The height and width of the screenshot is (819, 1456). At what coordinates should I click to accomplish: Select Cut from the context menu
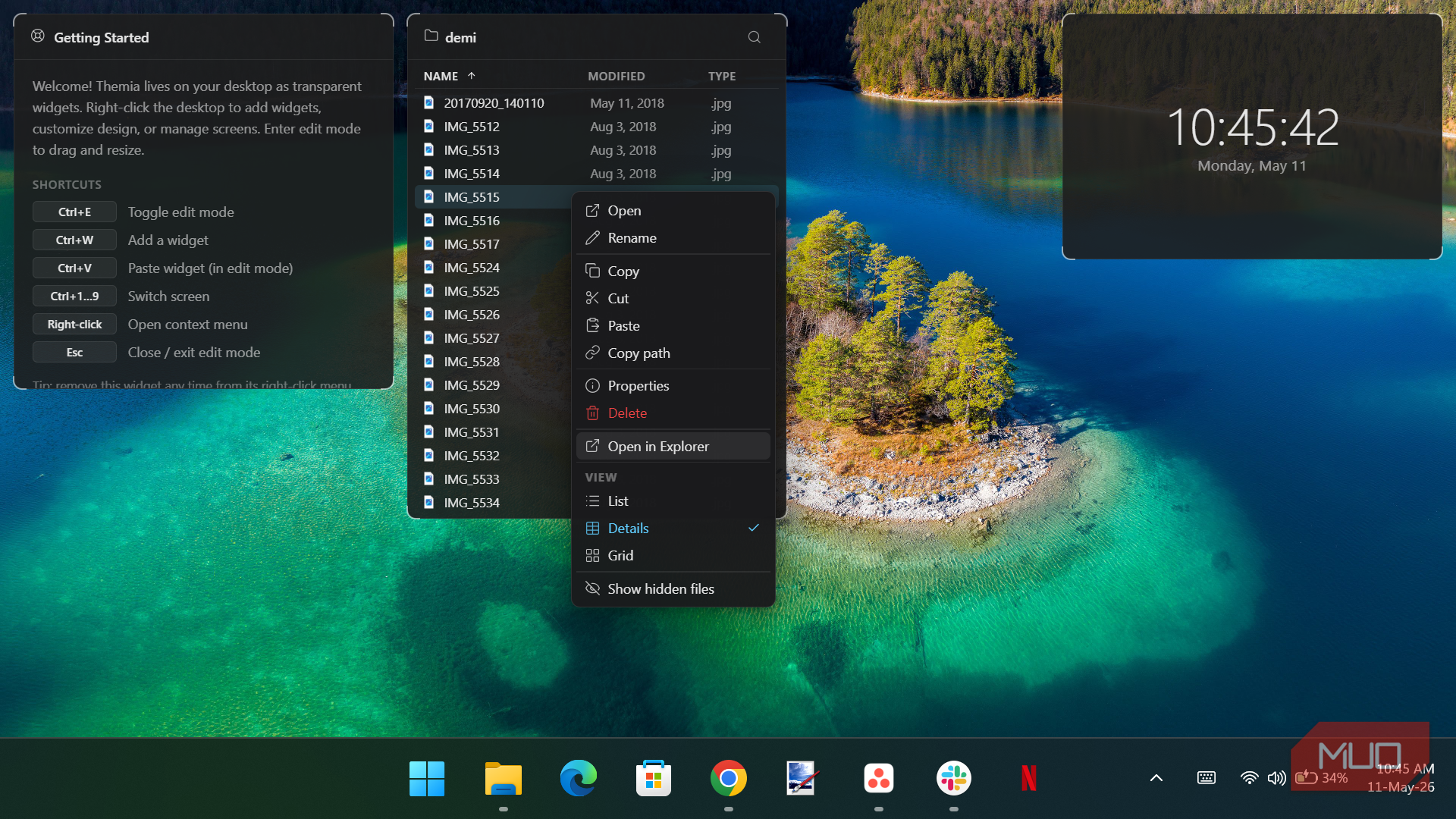point(673,299)
